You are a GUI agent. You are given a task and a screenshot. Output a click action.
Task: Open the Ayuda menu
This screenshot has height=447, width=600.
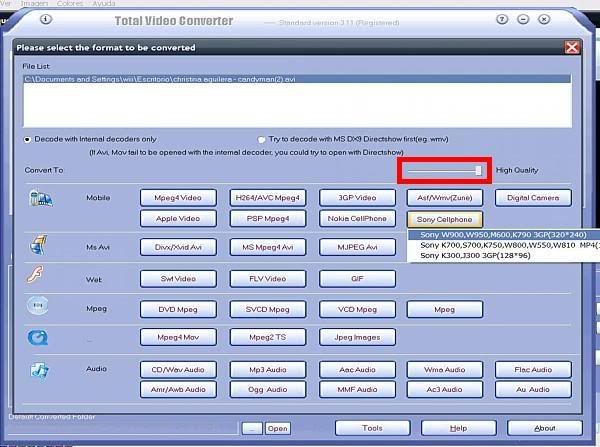104,3
